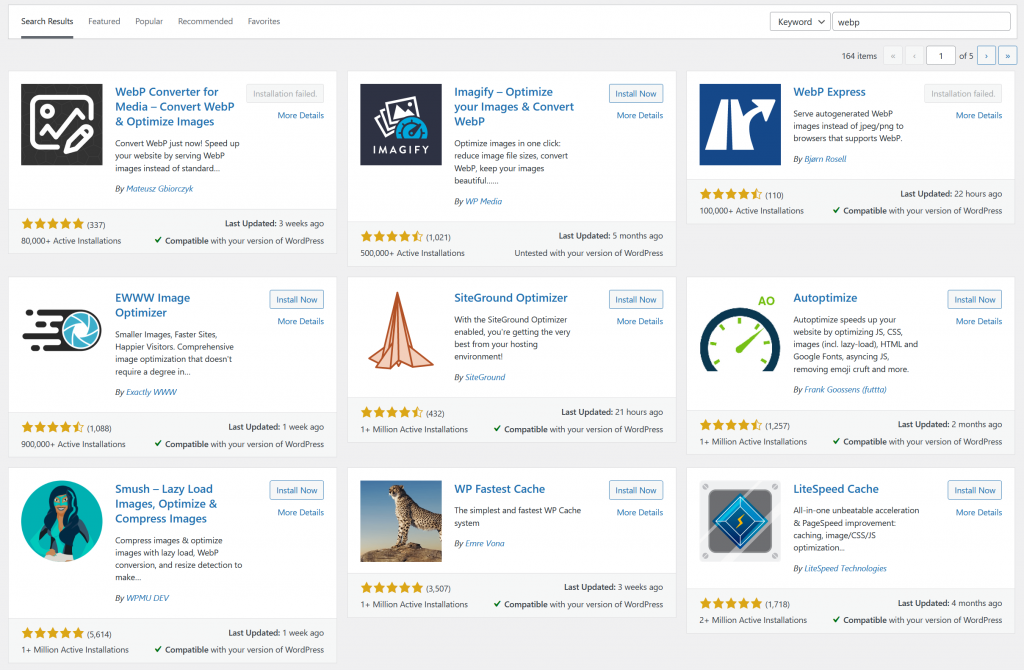Viewport: 1024px width, 670px height.
Task: Open the Smush – Lazy Load Images title
Action: pos(166,503)
